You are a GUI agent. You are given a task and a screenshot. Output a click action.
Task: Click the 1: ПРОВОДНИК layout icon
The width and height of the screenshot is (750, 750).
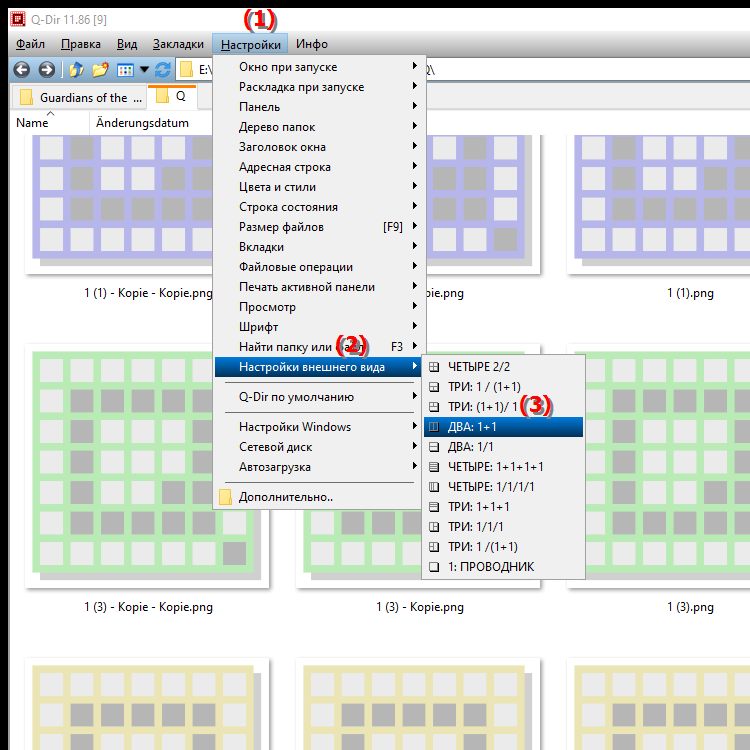point(434,567)
